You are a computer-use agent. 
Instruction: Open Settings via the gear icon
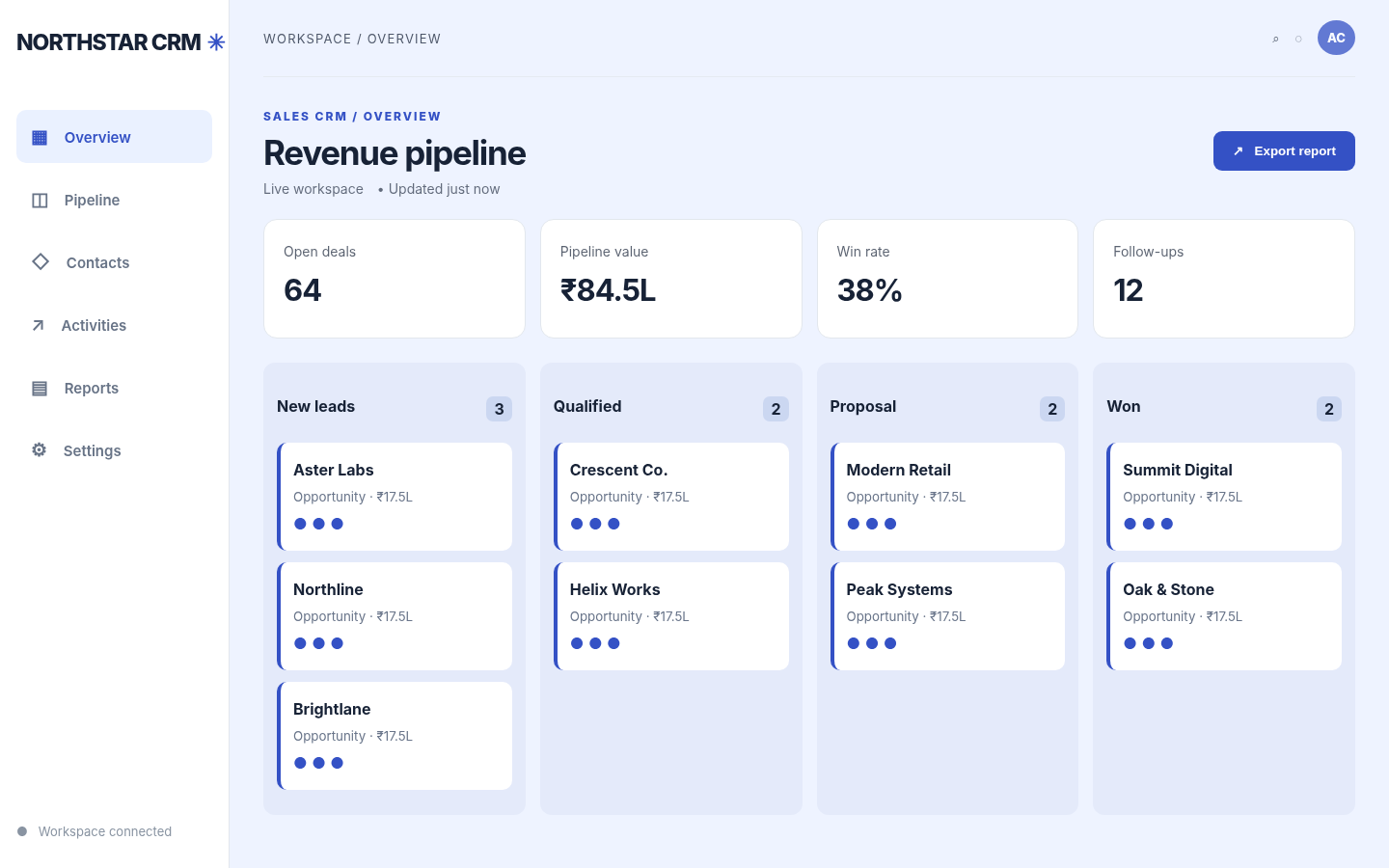pos(39,449)
